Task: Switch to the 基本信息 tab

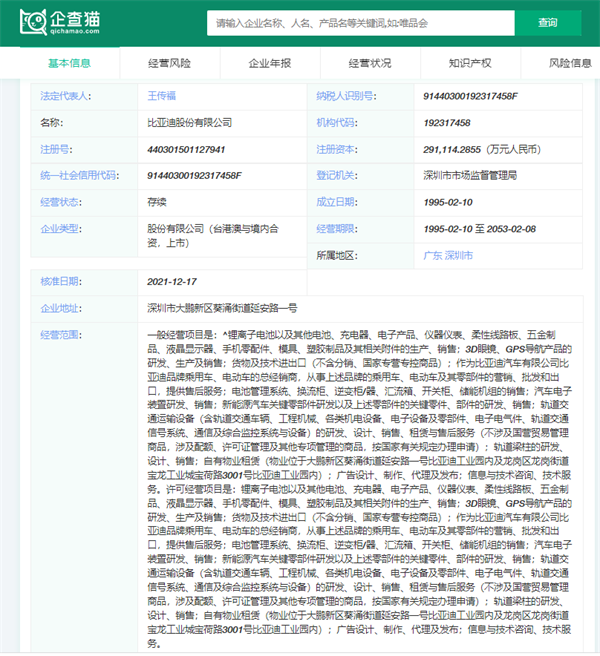Action: pyautogui.click(x=69, y=63)
